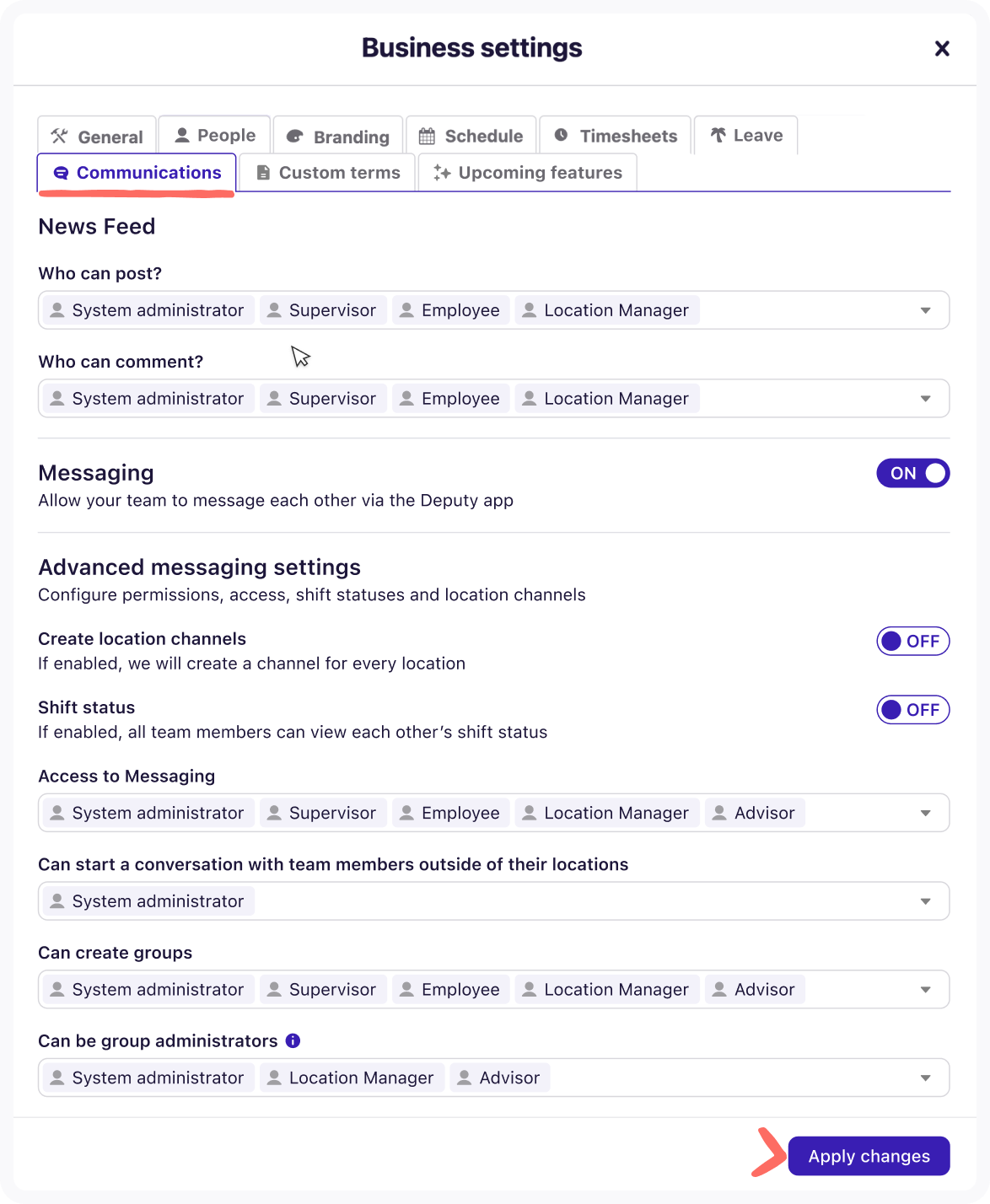Click the clock icon on the Timesheets tab
990x1204 pixels.
click(560, 135)
